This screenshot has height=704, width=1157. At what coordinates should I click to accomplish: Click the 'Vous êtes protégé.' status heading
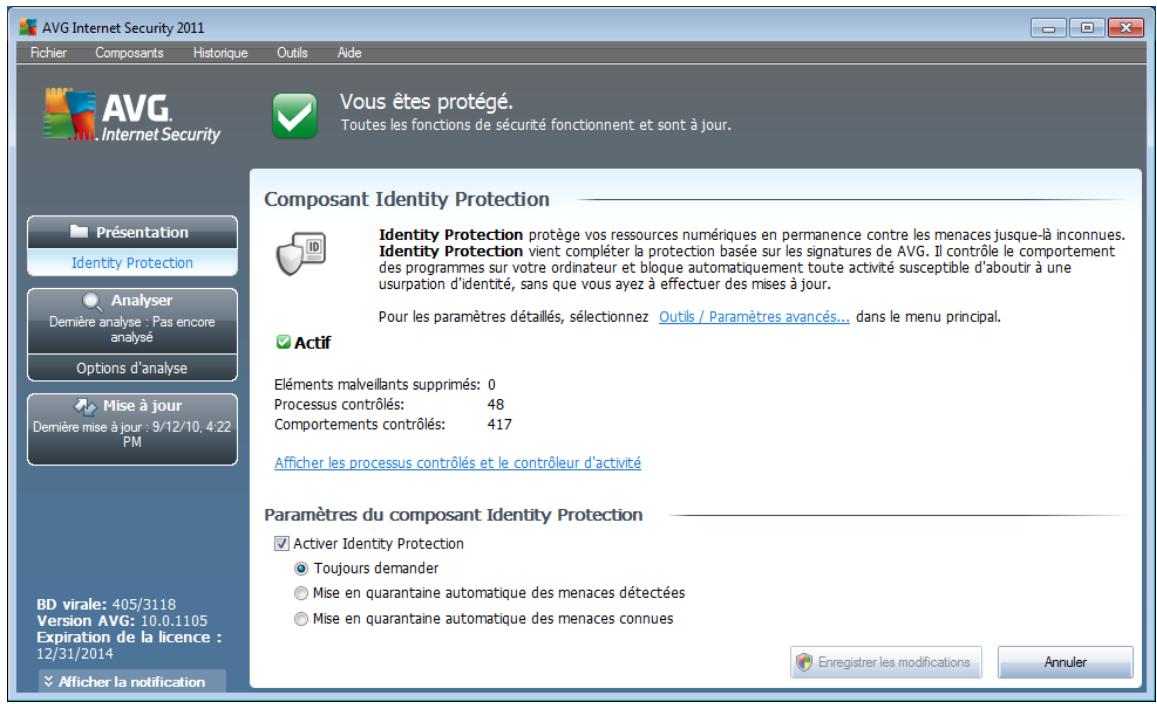pos(426,101)
